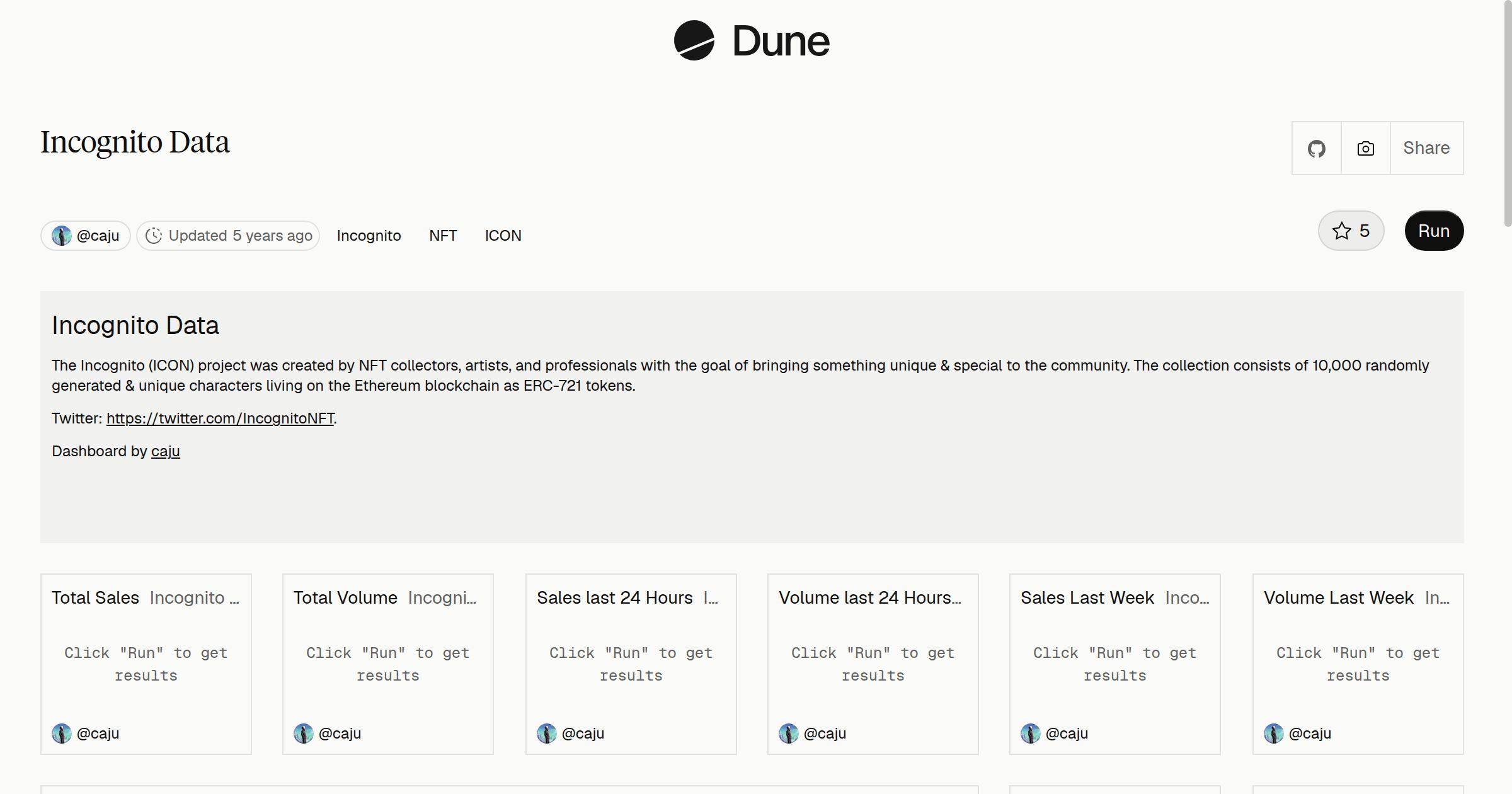This screenshot has width=1512, height=794.
Task: Open the GitHub icon button
Action: point(1317,148)
